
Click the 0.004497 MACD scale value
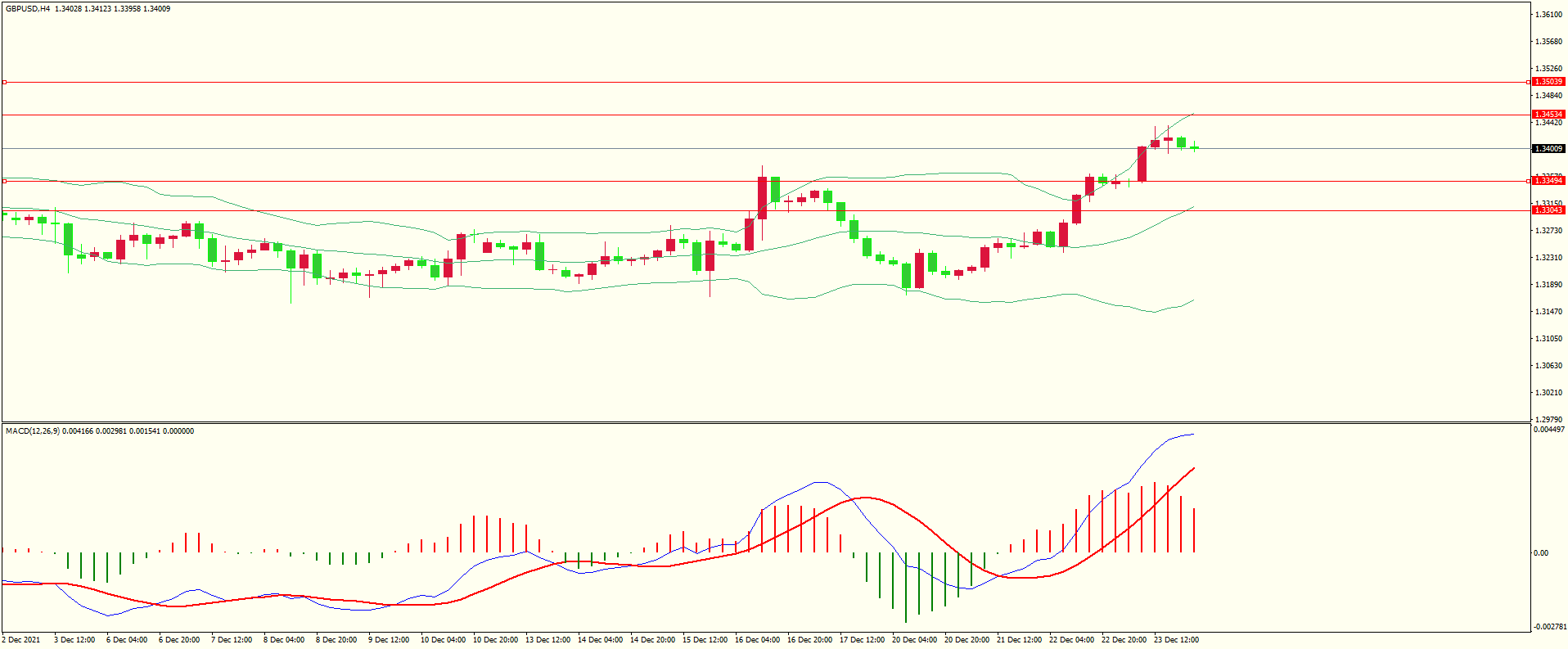(x=1549, y=430)
